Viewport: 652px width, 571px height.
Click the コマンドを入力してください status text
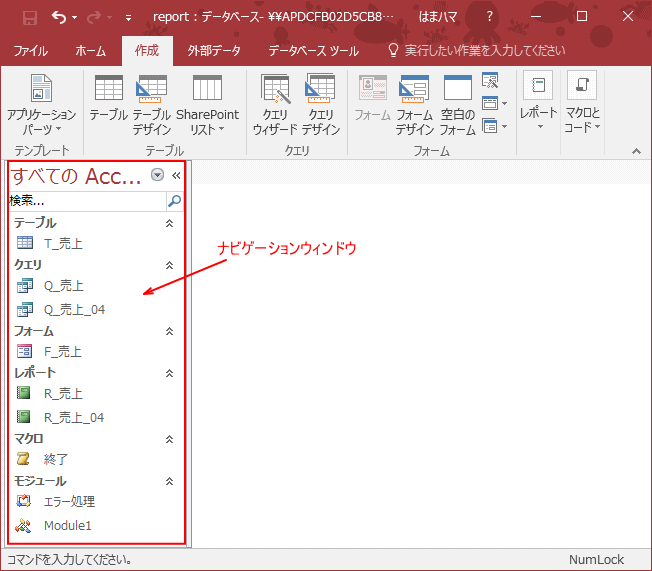[69, 560]
